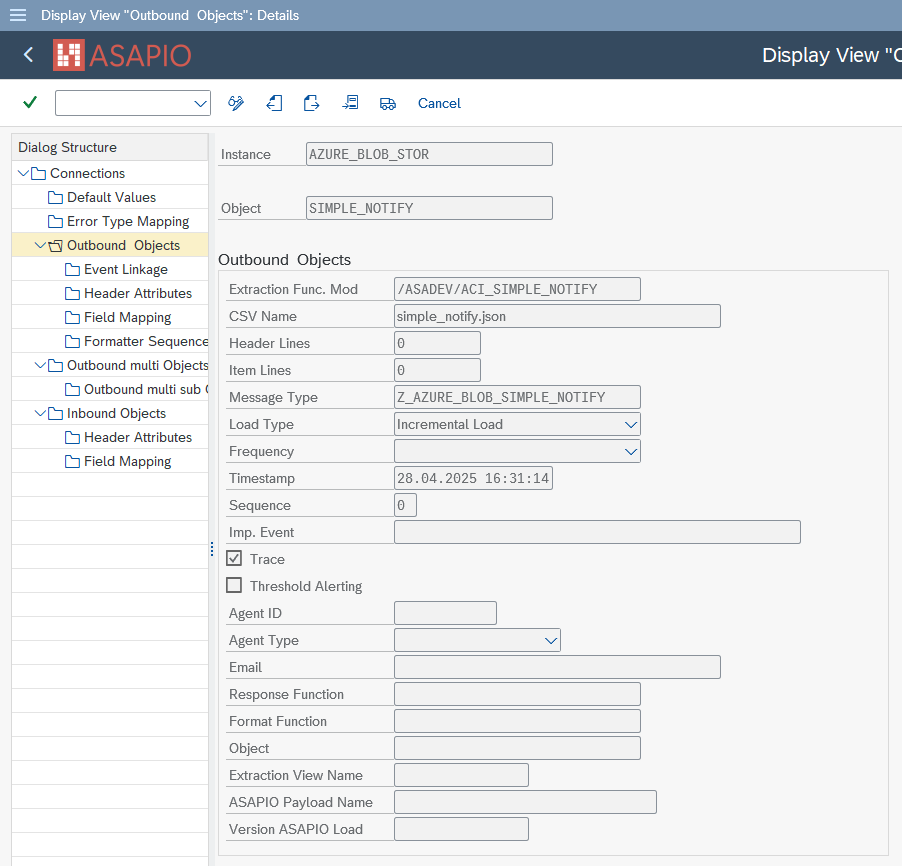The width and height of the screenshot is (902, 866).
Task: Open Formatter Sequence folder
Action: click(136, 342)
